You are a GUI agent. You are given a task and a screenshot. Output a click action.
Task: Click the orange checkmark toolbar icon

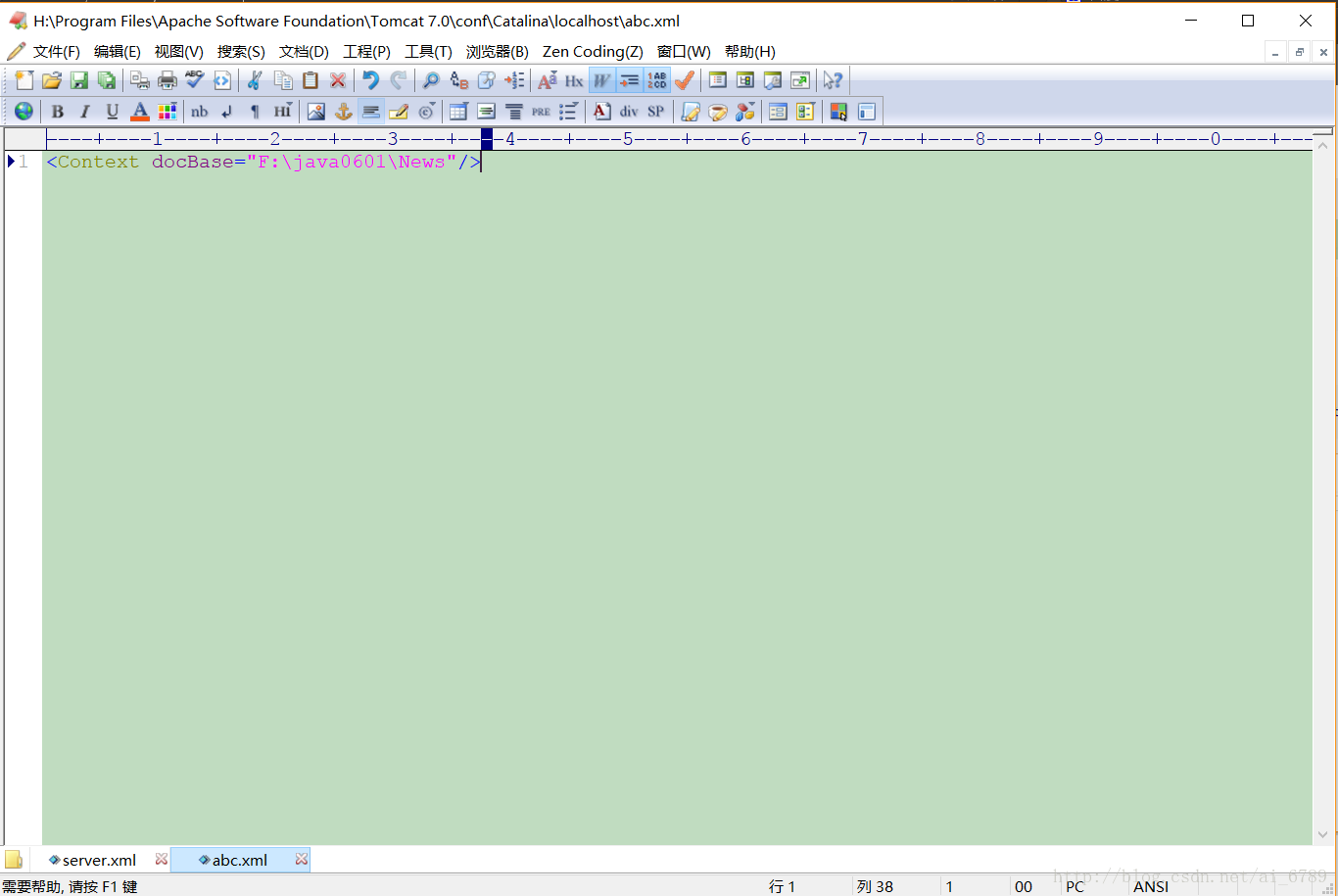[685, 80]
